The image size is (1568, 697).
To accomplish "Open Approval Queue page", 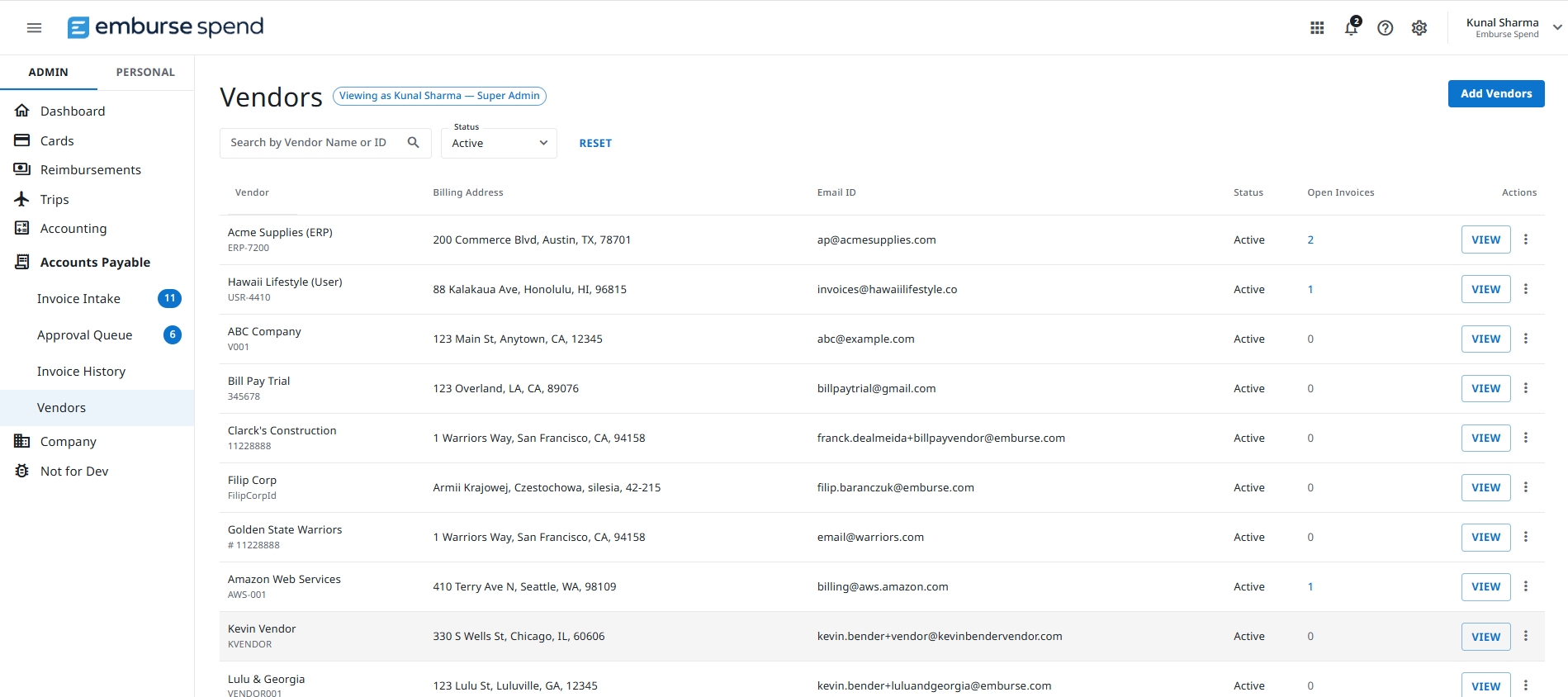I will point(84,334).
